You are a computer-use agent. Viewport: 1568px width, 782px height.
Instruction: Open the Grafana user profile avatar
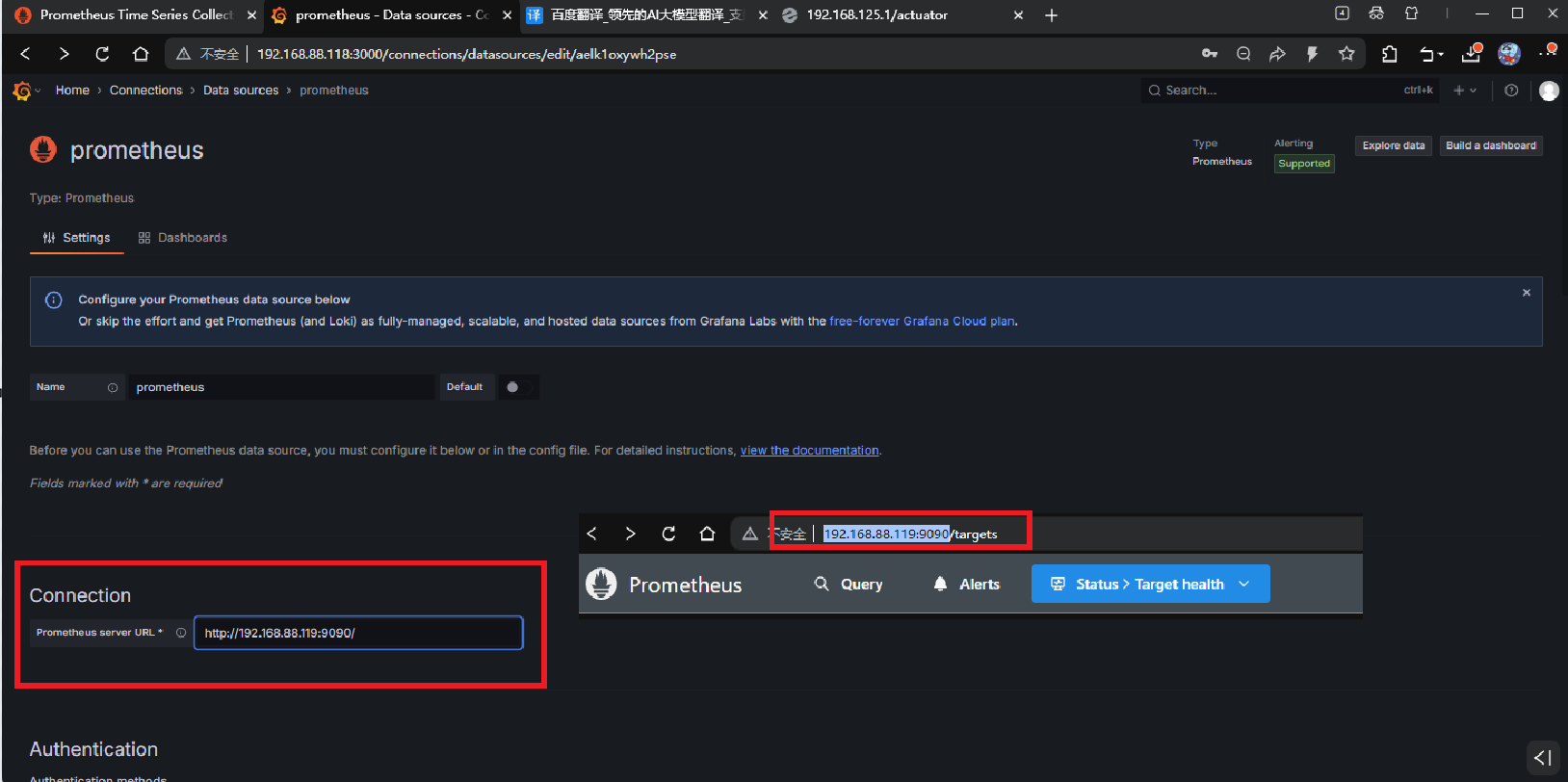point(1549,91)
